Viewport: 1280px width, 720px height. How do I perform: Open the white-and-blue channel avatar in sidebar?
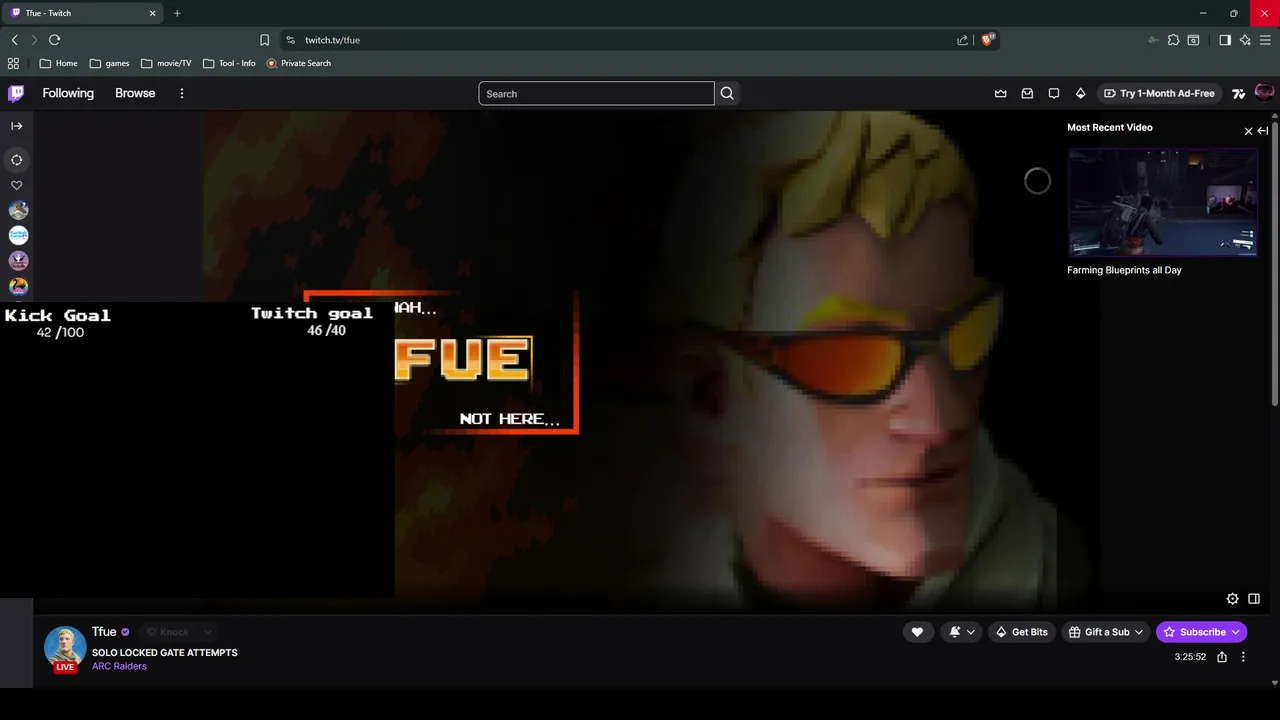coord(18,235)
